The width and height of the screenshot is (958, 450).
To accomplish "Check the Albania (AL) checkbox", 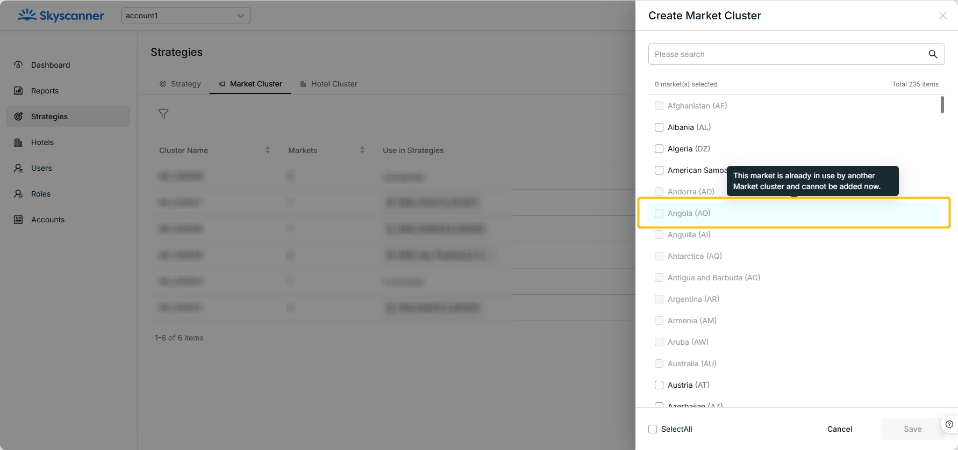I will click(x=659, y=127).
